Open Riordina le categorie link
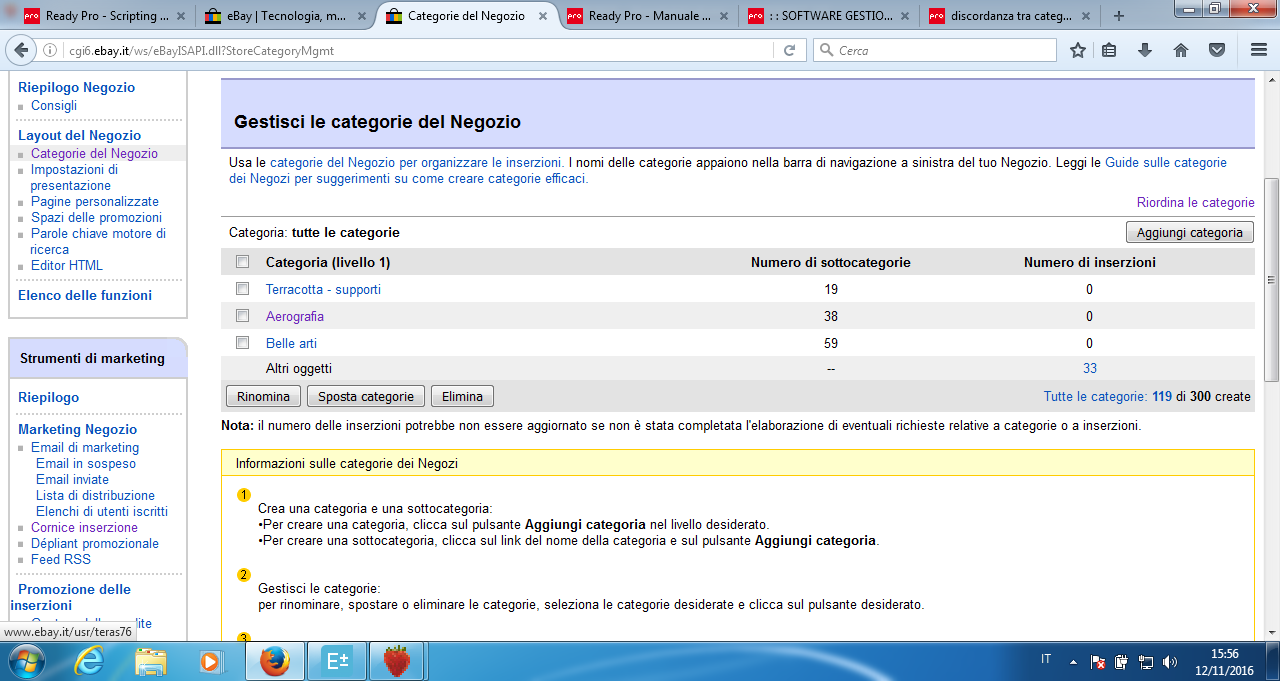 (x=1195, y=202)
